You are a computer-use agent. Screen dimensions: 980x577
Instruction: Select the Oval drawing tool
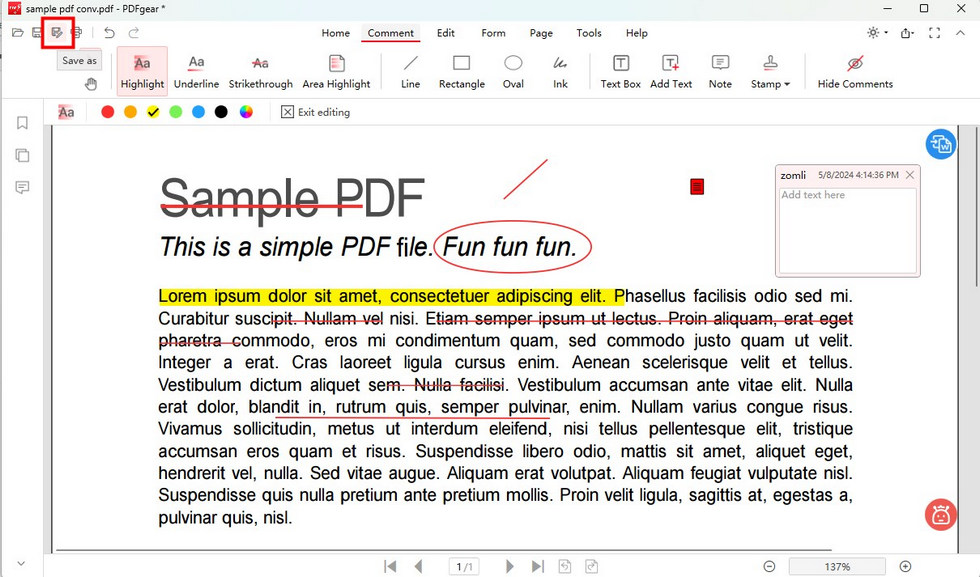coord(513,70)
